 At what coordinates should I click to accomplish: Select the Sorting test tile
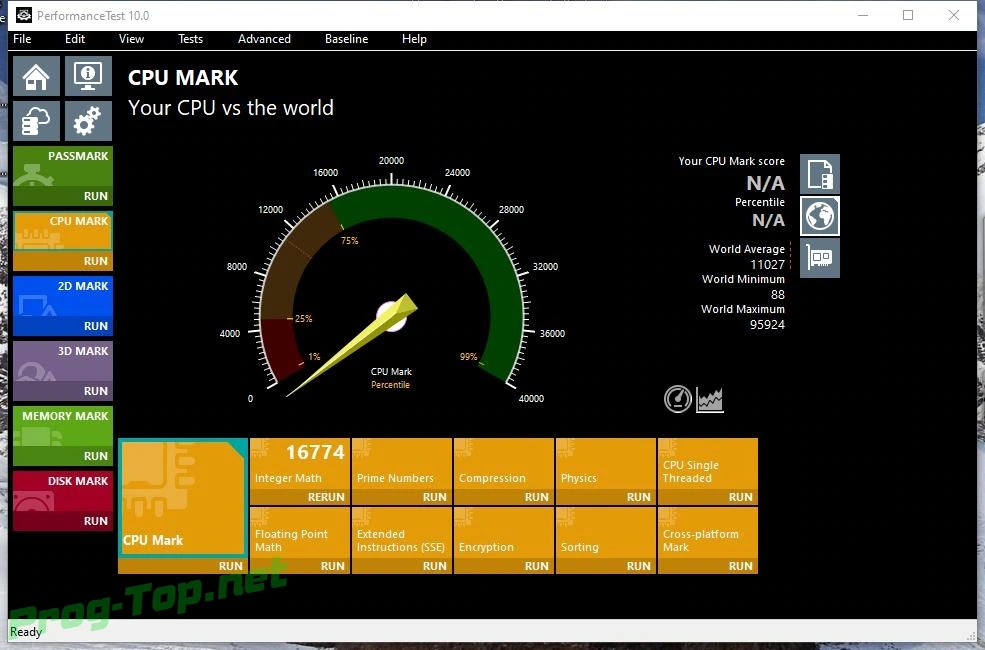tap(606, 533)
